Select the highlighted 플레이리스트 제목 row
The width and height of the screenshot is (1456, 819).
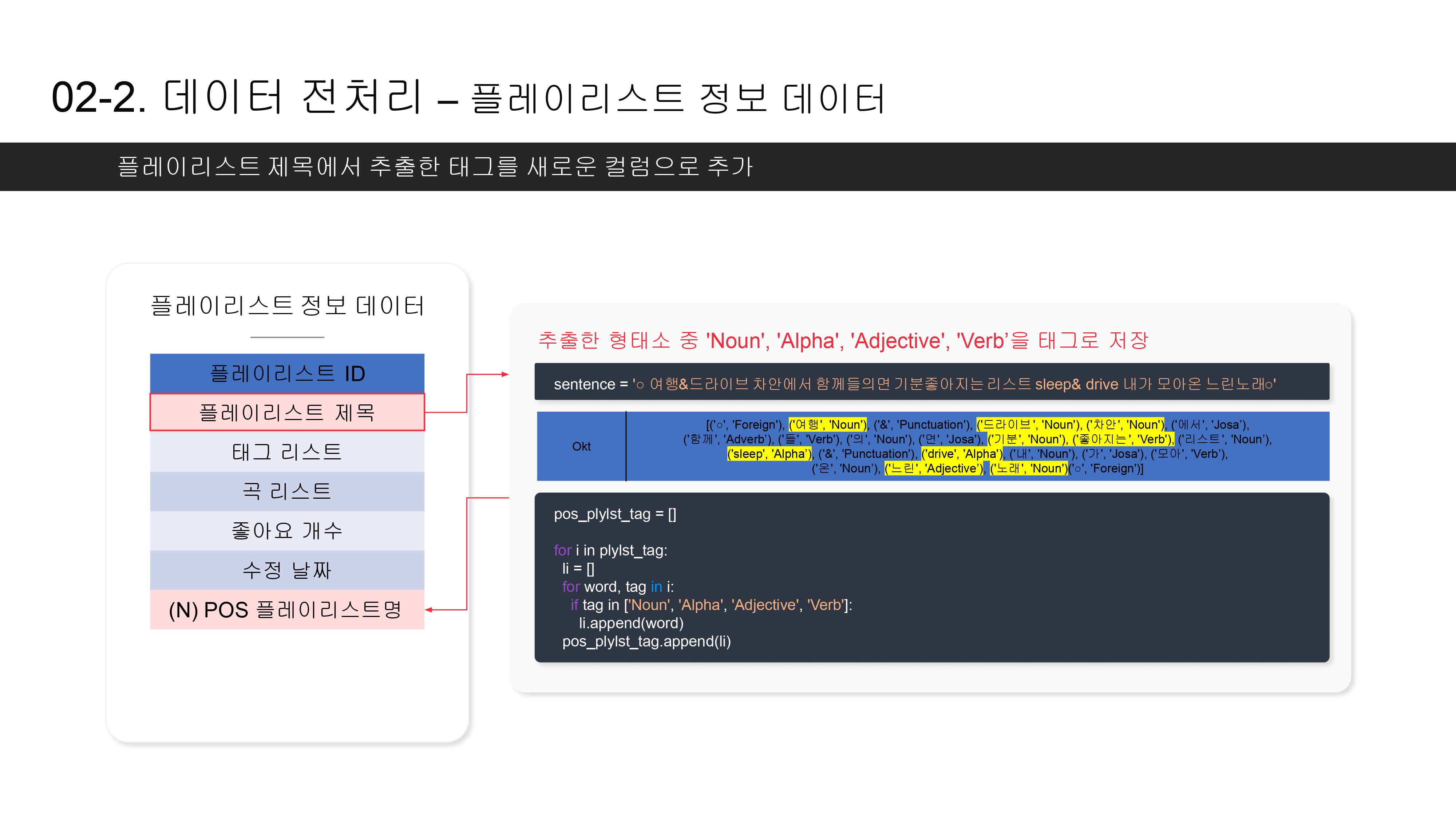tap(287, 412)
